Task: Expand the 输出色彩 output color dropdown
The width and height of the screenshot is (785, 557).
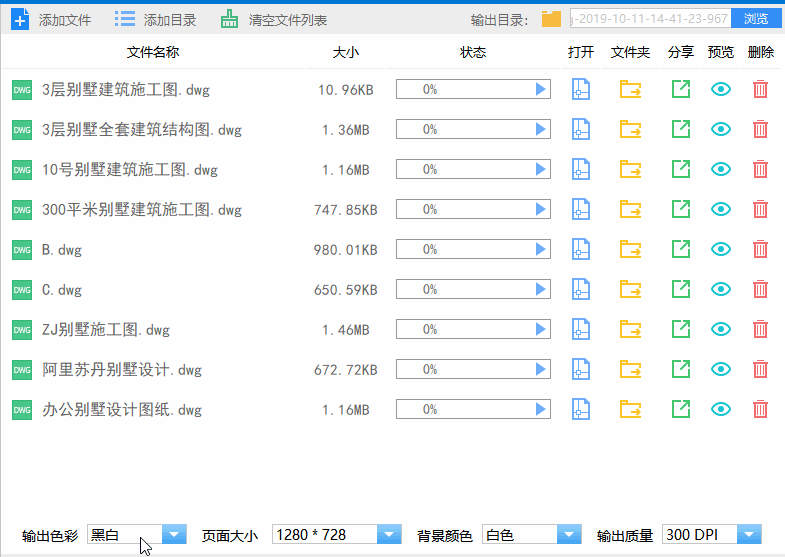Action: pos(174,534)
